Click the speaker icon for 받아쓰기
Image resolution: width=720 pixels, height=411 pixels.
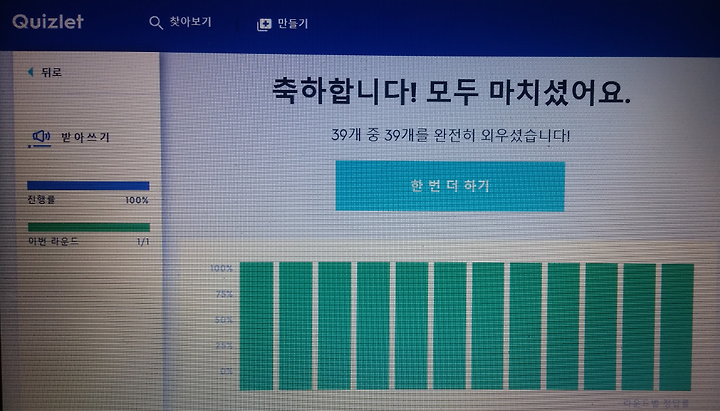tap(40, 137)
